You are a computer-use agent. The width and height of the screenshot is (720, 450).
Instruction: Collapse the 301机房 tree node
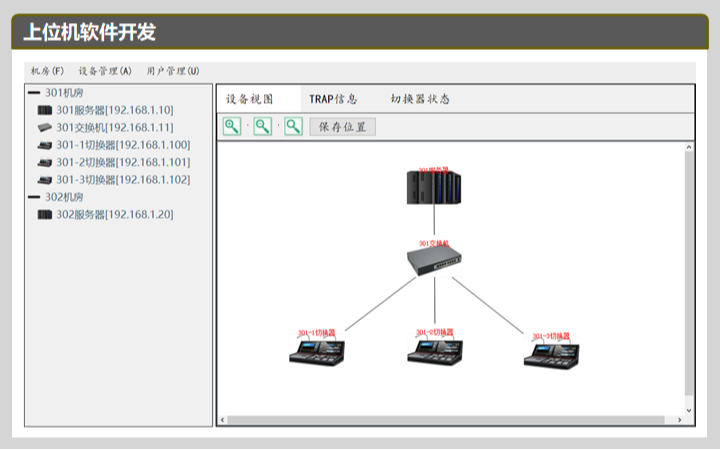coord(34,93)
